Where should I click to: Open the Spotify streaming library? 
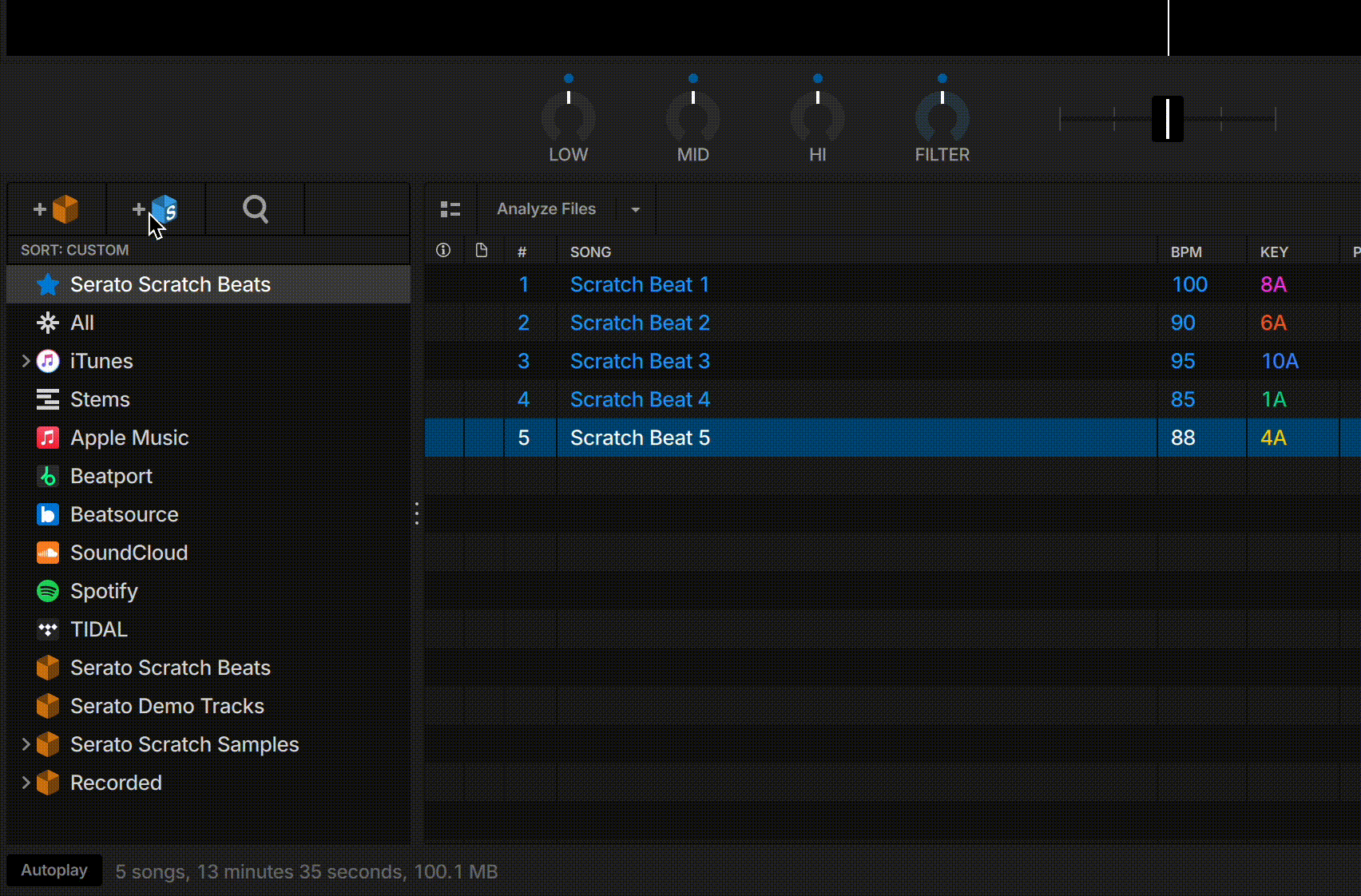[208, 591]
